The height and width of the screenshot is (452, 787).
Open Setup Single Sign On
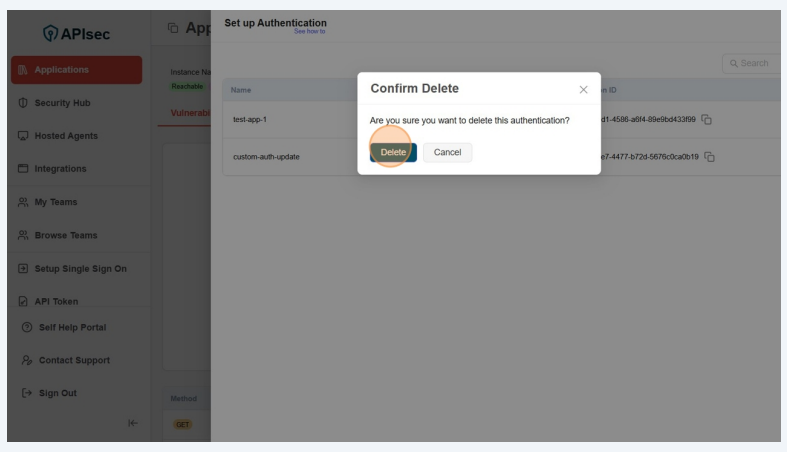[x=80, y=269]
